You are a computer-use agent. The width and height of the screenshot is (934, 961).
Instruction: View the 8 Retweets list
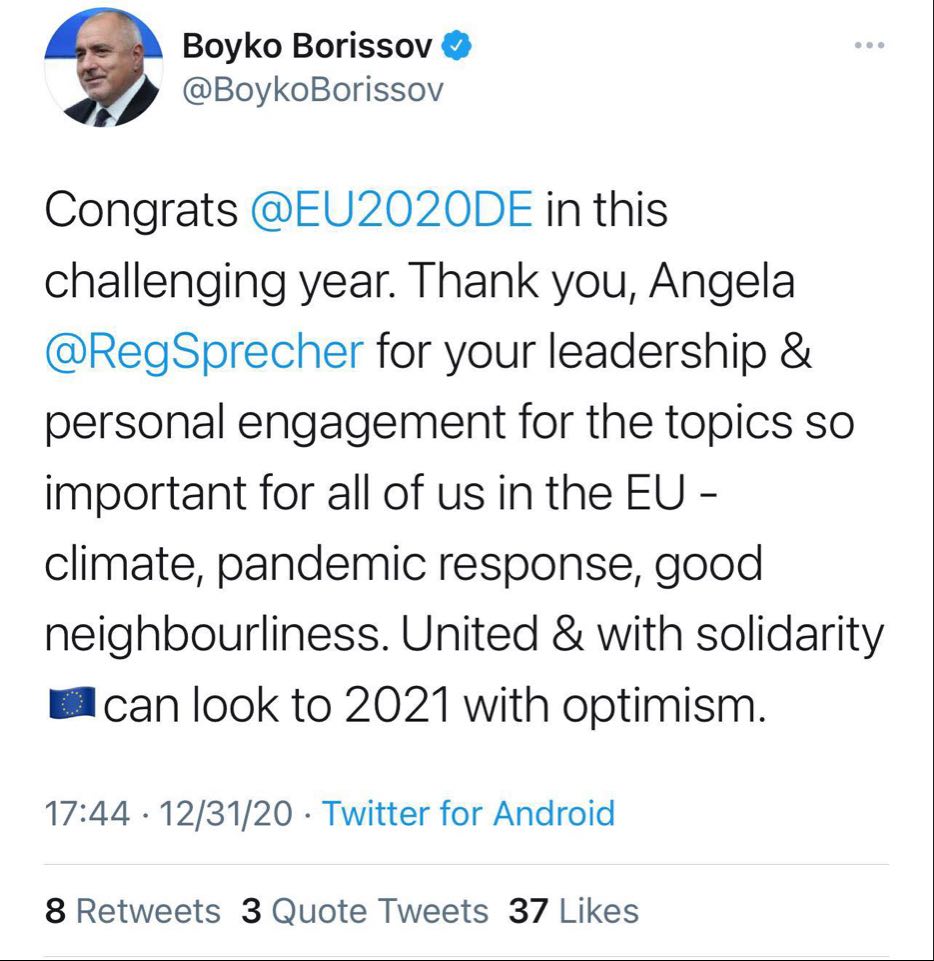(133, 911)
